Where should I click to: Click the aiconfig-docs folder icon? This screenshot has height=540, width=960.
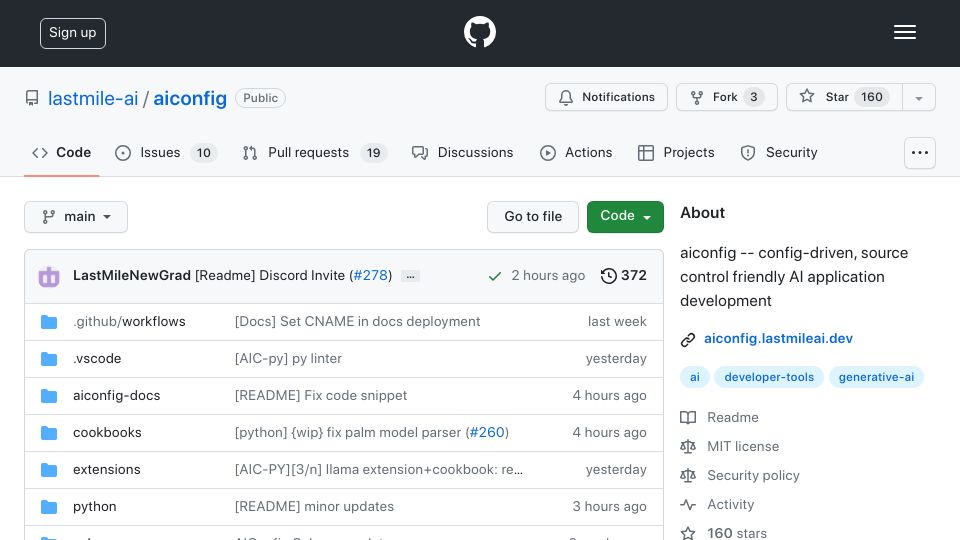pyautogui.click(x=49, y=396)
